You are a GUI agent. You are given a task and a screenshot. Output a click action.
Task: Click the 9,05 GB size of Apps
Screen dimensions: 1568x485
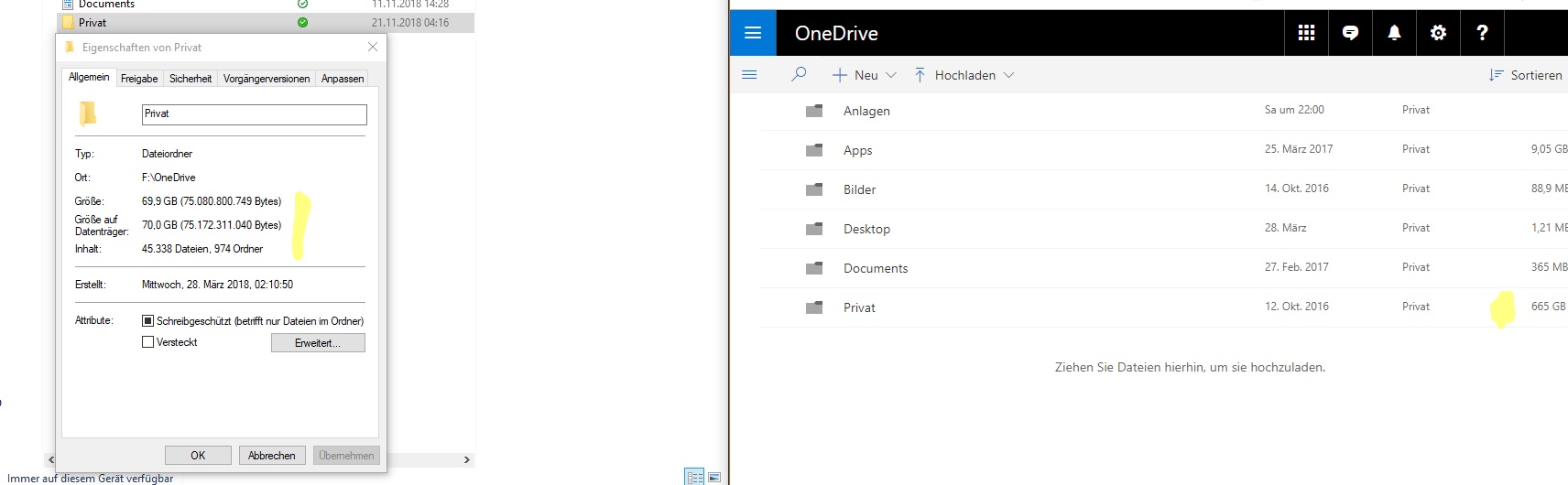point(1549,149)
